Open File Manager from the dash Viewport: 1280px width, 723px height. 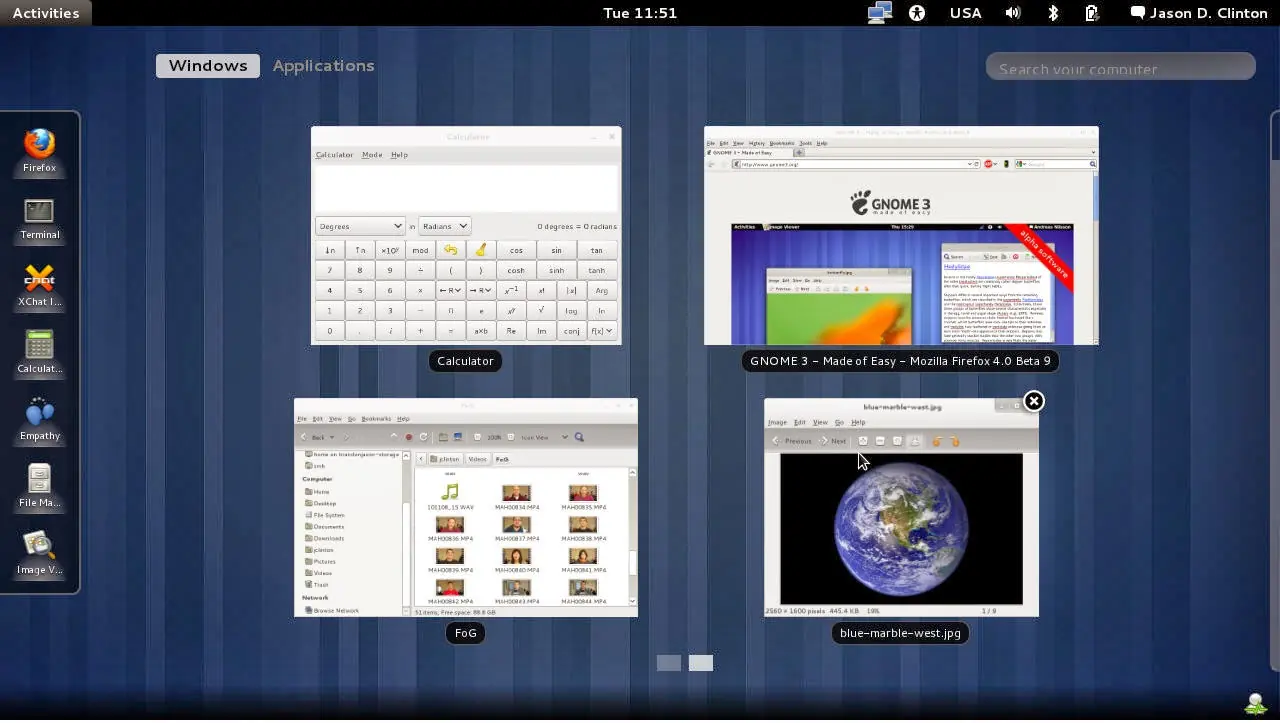[39, 485]
